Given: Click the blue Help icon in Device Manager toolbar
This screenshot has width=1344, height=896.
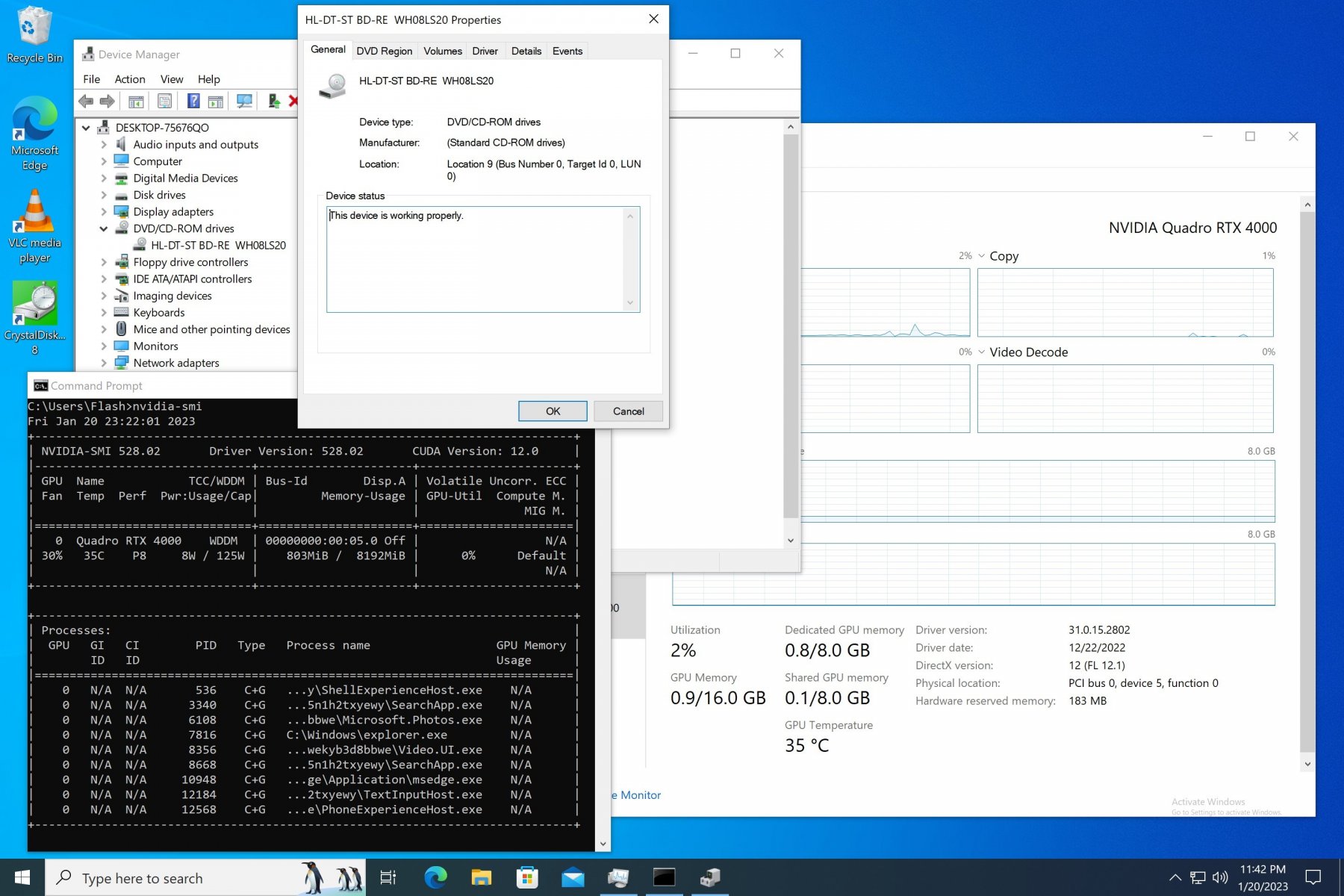Looking at the screenshot, I should point(193,101).
